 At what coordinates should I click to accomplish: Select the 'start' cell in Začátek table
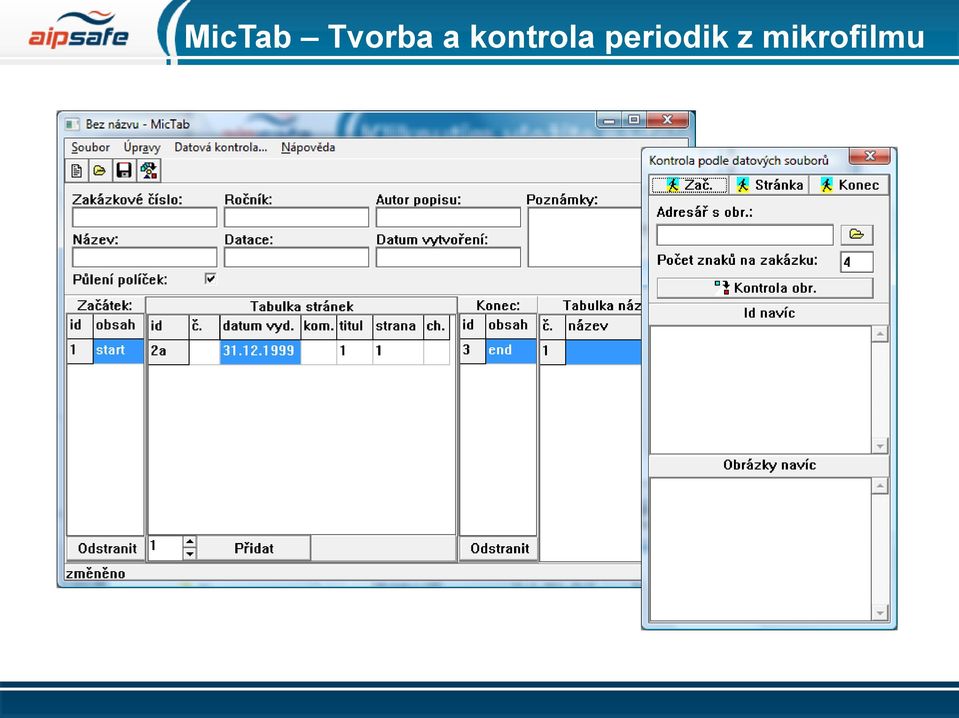click(118, 351)
